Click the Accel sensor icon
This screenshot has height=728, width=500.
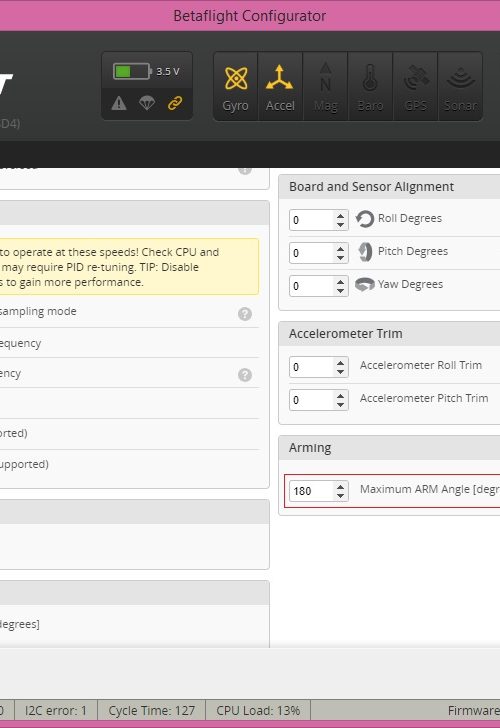pyautogui.click(x=280, y=86)
